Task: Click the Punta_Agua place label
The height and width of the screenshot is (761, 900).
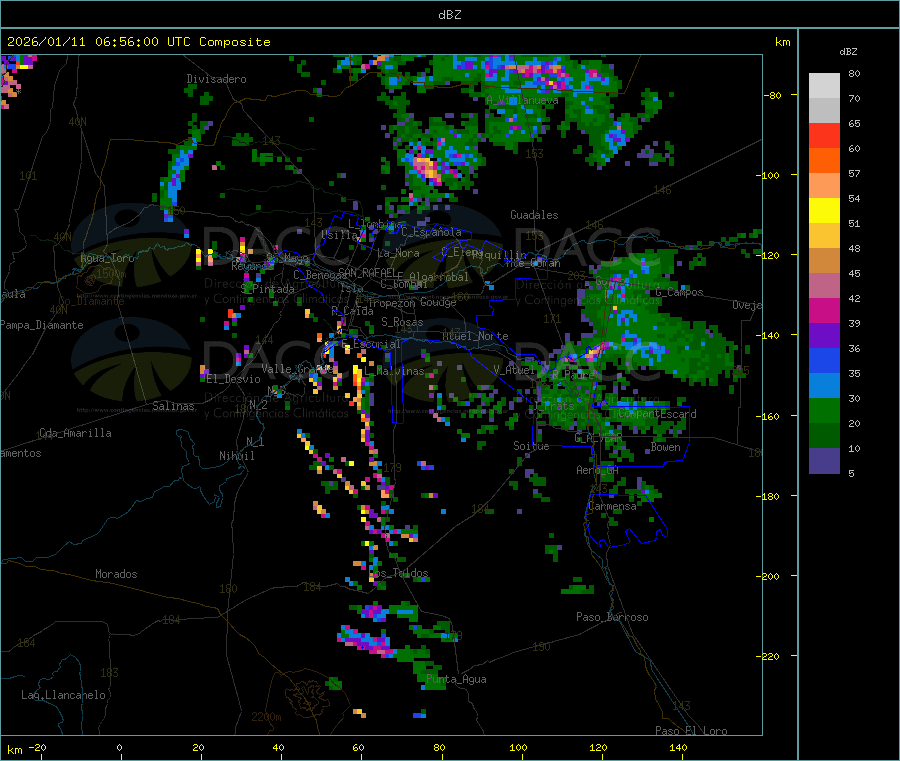Action: click(x=456, y=679)
